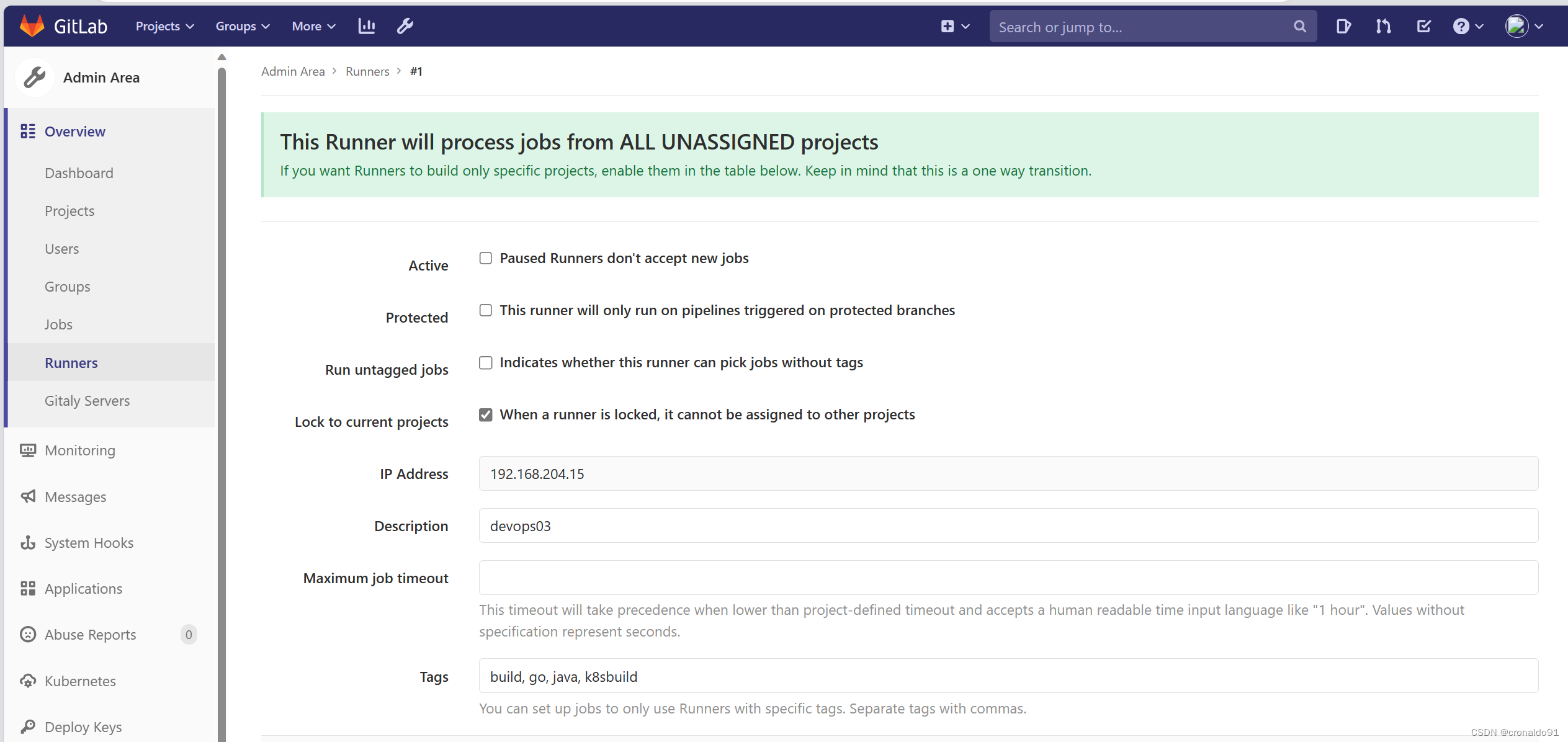Uncheck the lock to current projects checkbox
The width and height of the screenshot is (1568, 742).
pos(485,414)
